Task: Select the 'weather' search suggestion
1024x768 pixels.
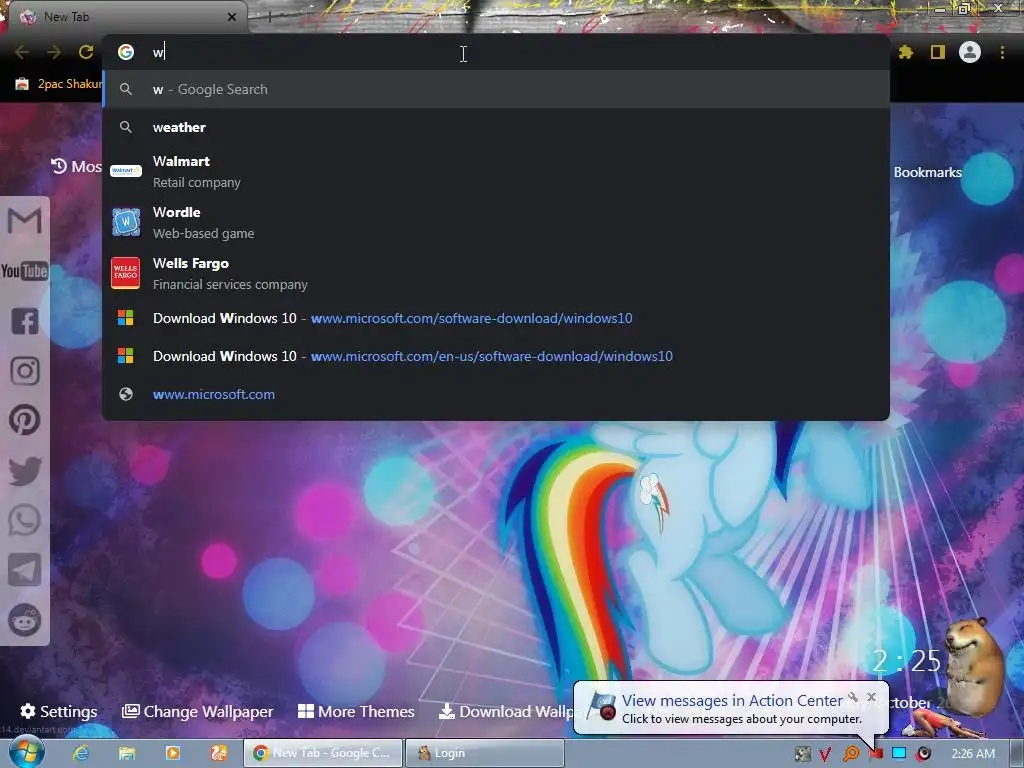Action: coord(496,127)
